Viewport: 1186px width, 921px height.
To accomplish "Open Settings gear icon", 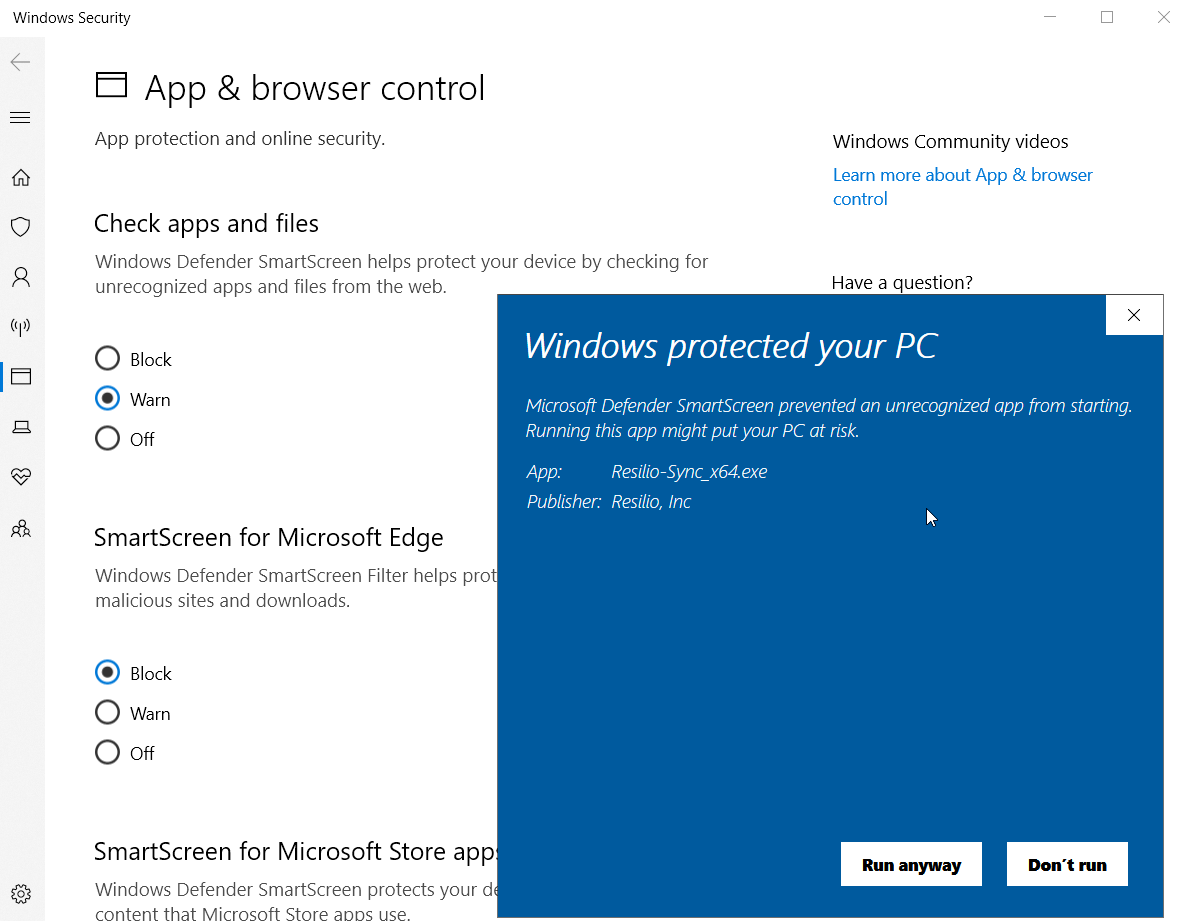I will point(21,894).
